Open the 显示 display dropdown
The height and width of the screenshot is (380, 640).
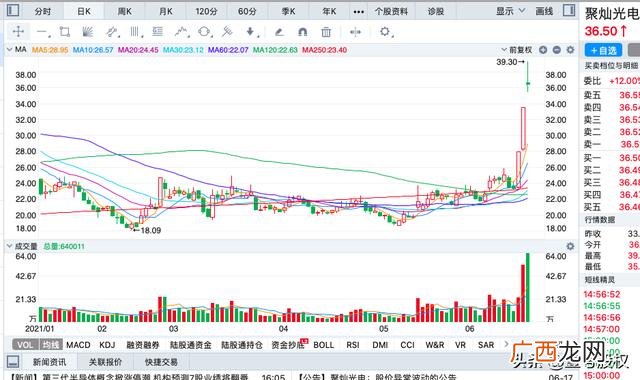tap(510, 11)
